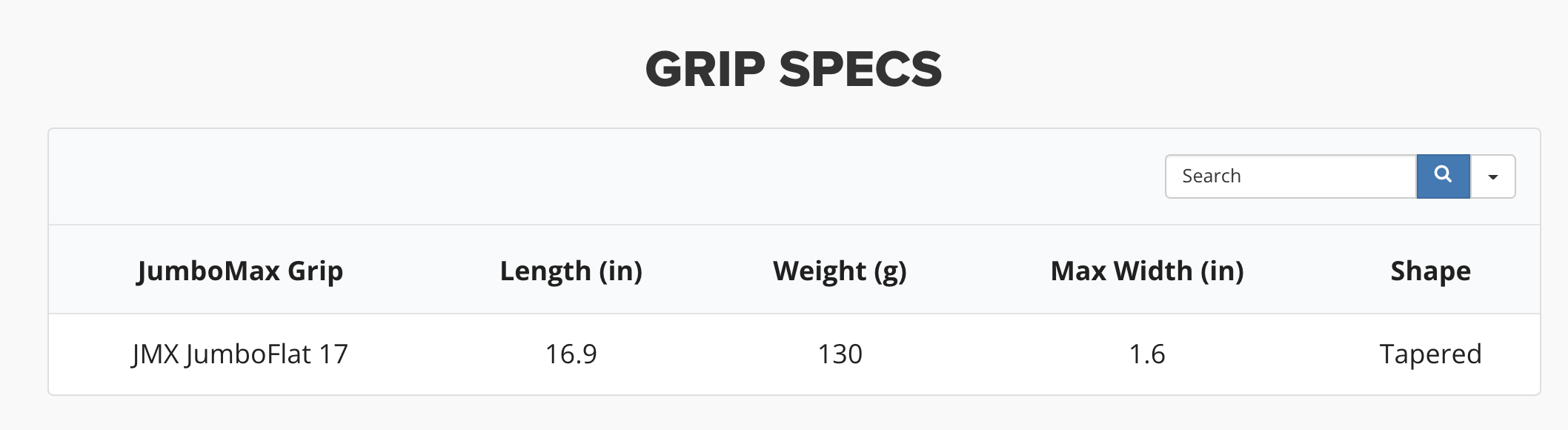This screenshot has width=1568, height=430.
Task: Select the JMX JumboFlat 17 cell
Action: (240, 354)
